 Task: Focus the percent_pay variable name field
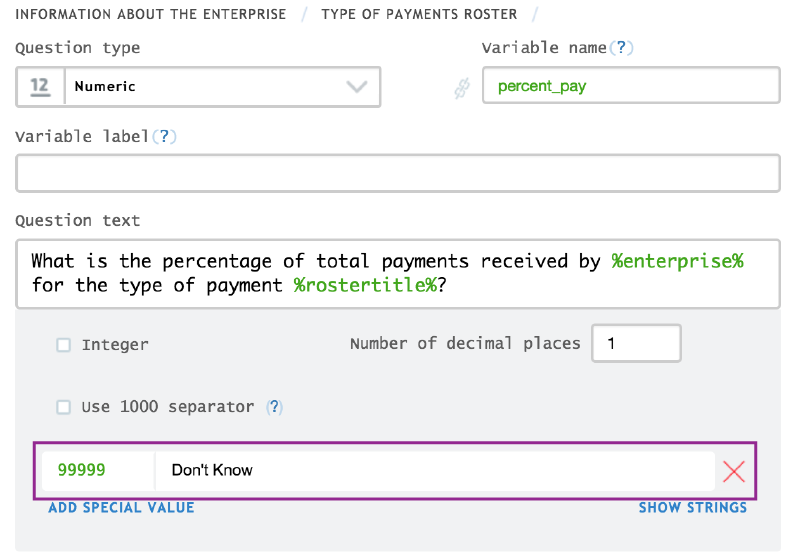pos(630,86)
